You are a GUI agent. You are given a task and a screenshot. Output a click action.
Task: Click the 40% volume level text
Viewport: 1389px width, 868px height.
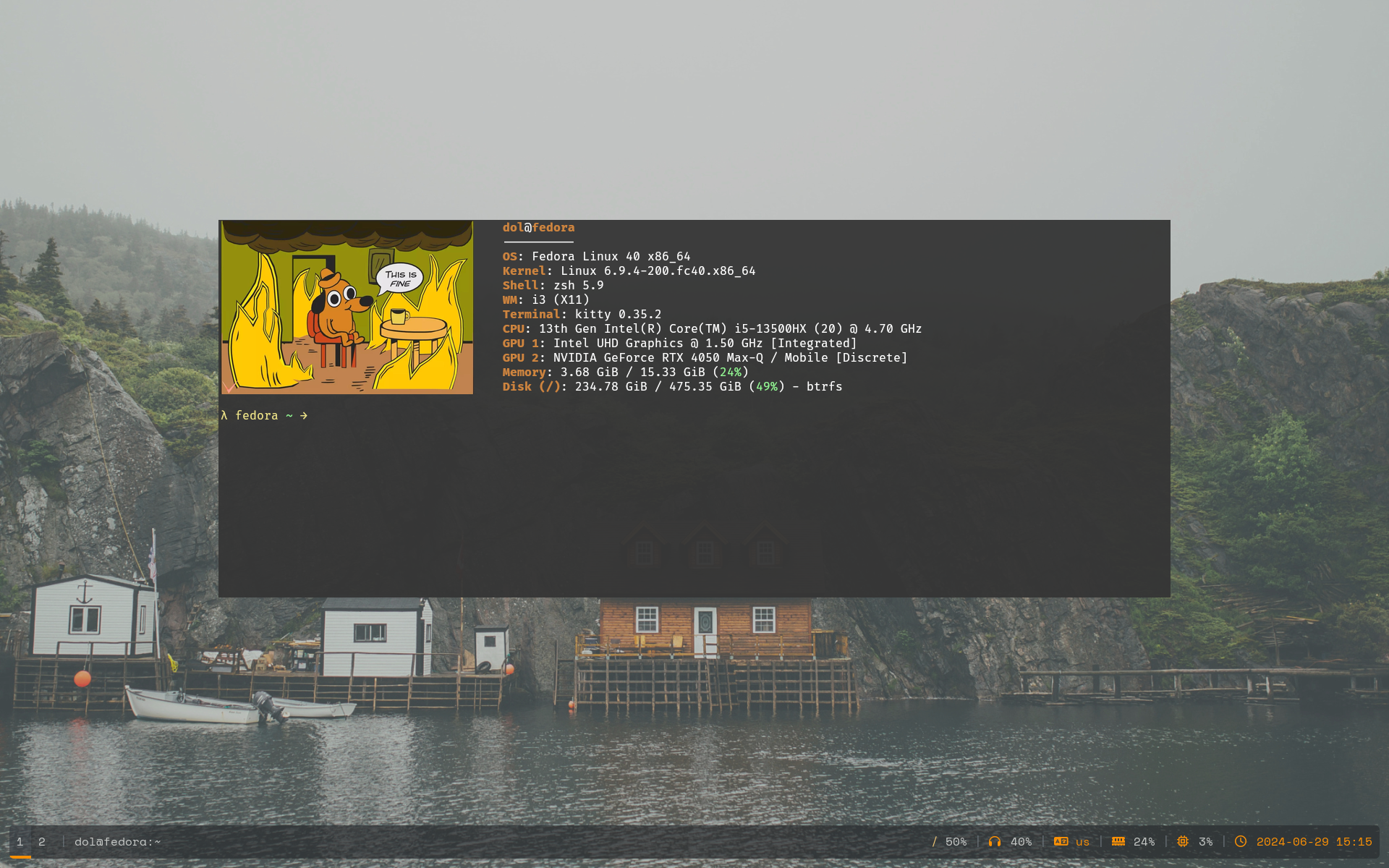1021,841
